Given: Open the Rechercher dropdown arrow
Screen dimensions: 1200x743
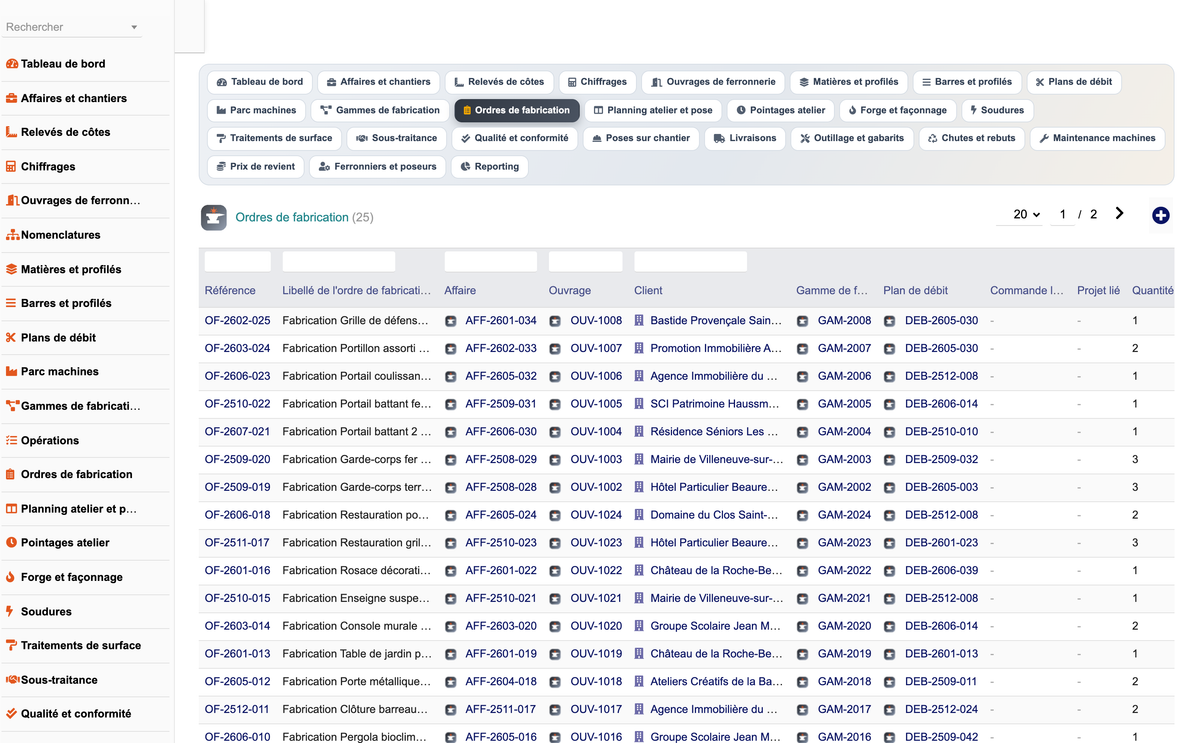Looking at the screenshot, I should coord(134,28).
